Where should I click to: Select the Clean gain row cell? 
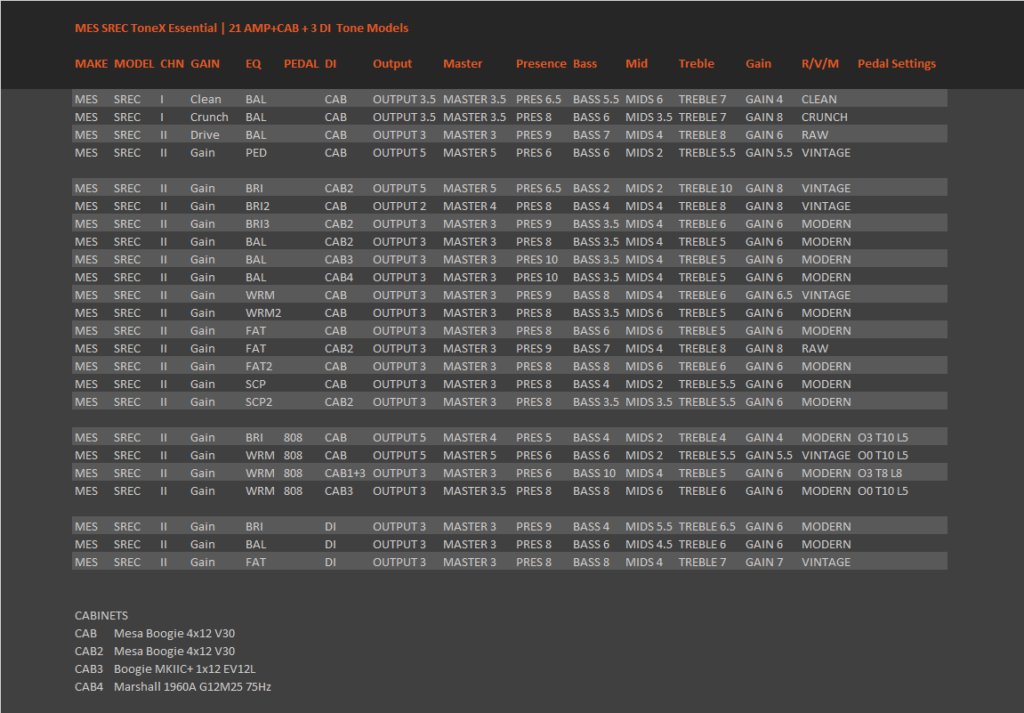206,99
